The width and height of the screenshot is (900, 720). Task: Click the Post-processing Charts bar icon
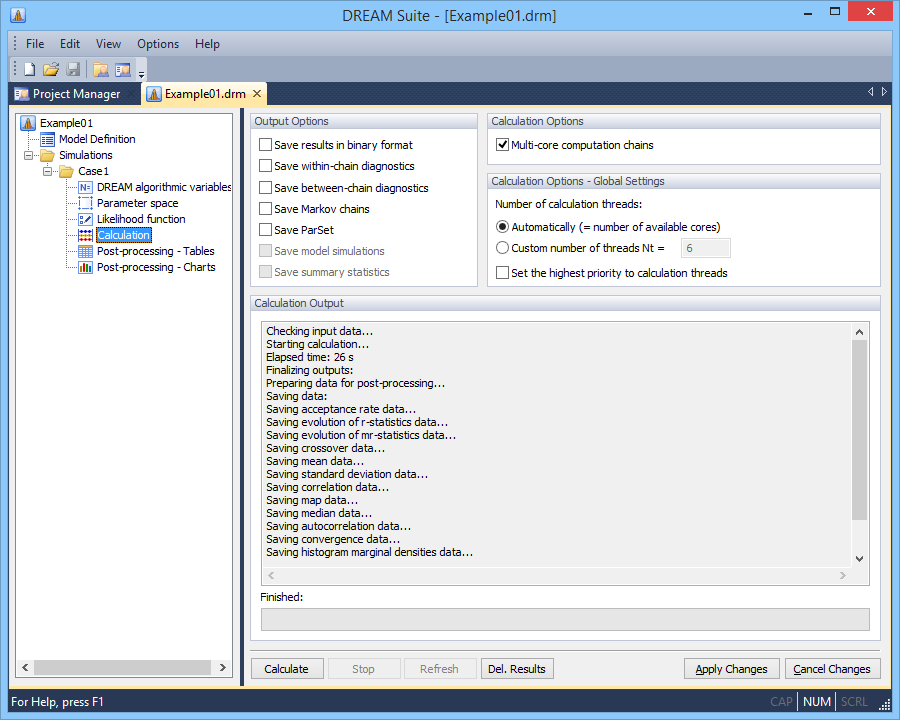[x=86, y=268]
